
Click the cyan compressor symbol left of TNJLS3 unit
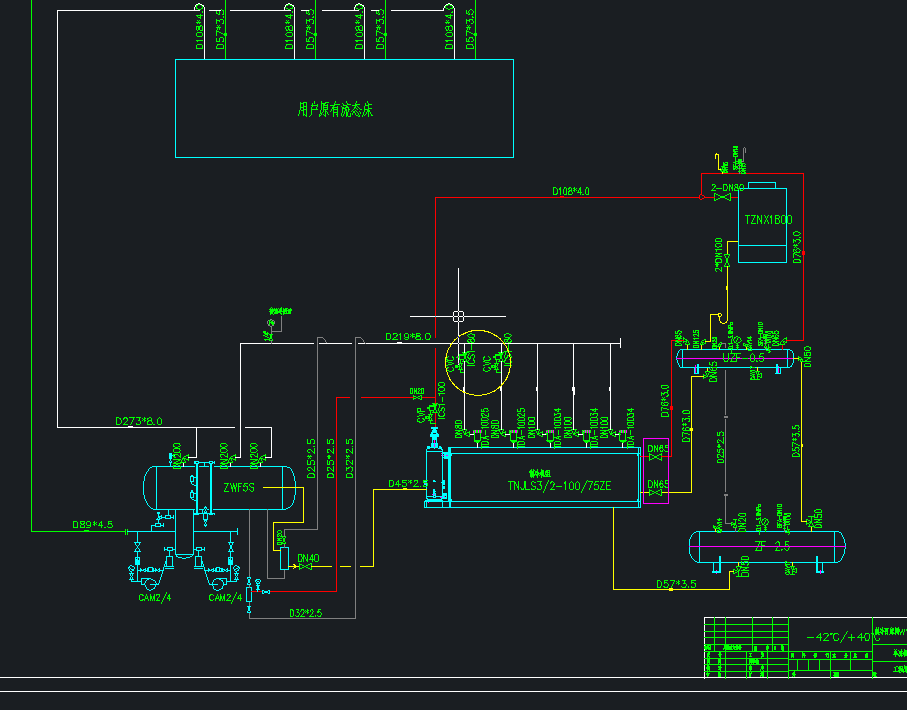436,469
